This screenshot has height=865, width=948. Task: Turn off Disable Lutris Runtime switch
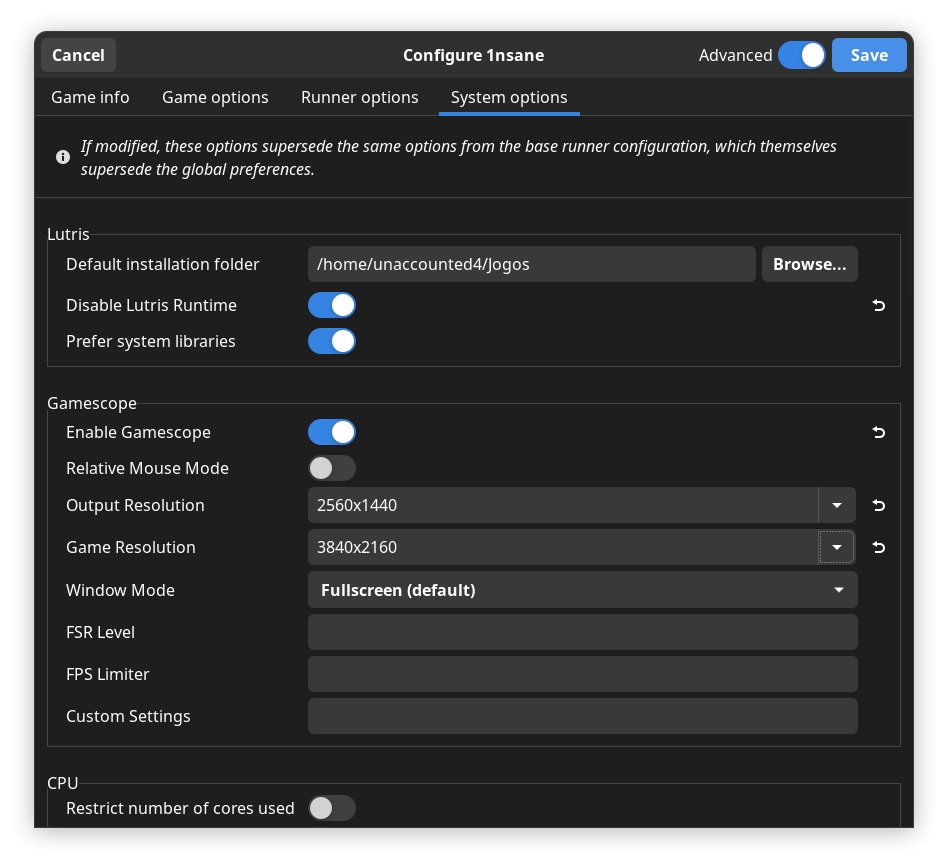coord(332,305)
